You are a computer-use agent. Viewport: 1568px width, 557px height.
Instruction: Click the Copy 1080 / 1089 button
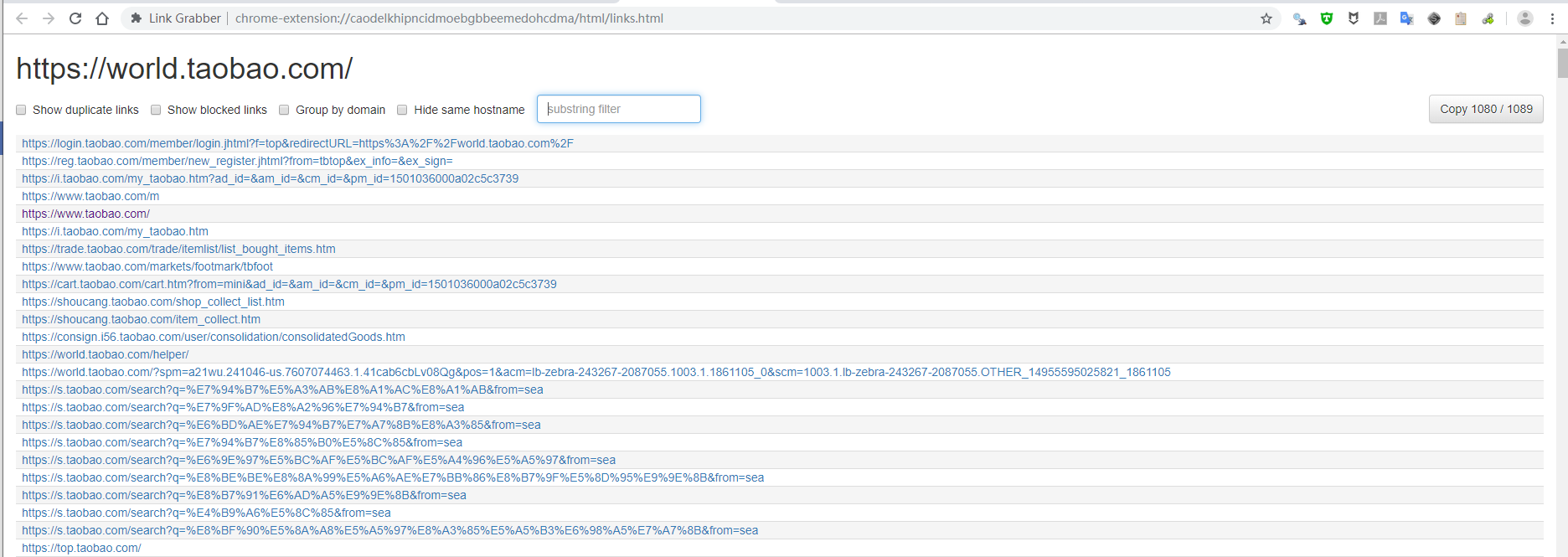pos(1486,109)
